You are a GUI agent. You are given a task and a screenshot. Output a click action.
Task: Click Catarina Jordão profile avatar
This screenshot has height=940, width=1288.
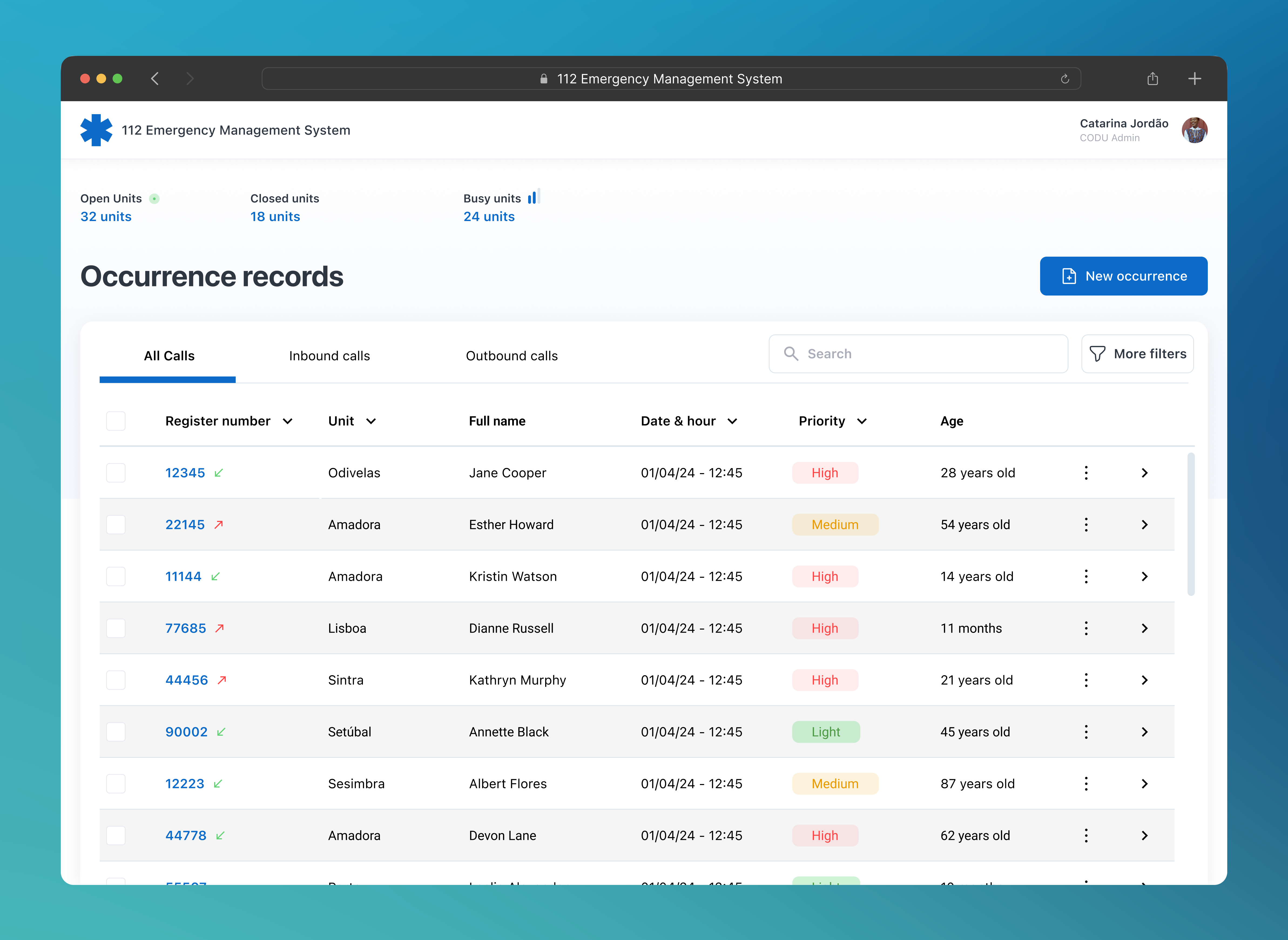pos(1194,130)
